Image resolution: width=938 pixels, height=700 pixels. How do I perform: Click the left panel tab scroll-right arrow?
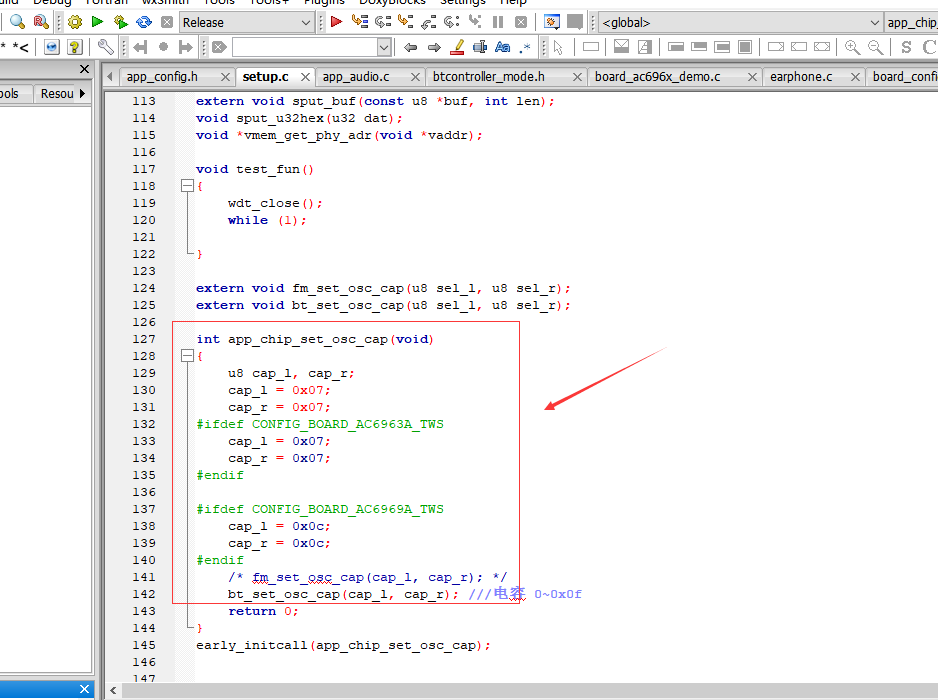[x=83, y=93]
